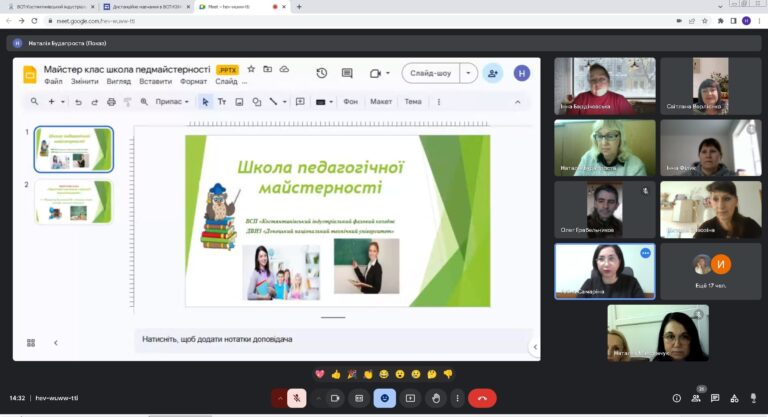
Task: Click the search magnifier in Slides toolbar
Action: coord(34,101)
